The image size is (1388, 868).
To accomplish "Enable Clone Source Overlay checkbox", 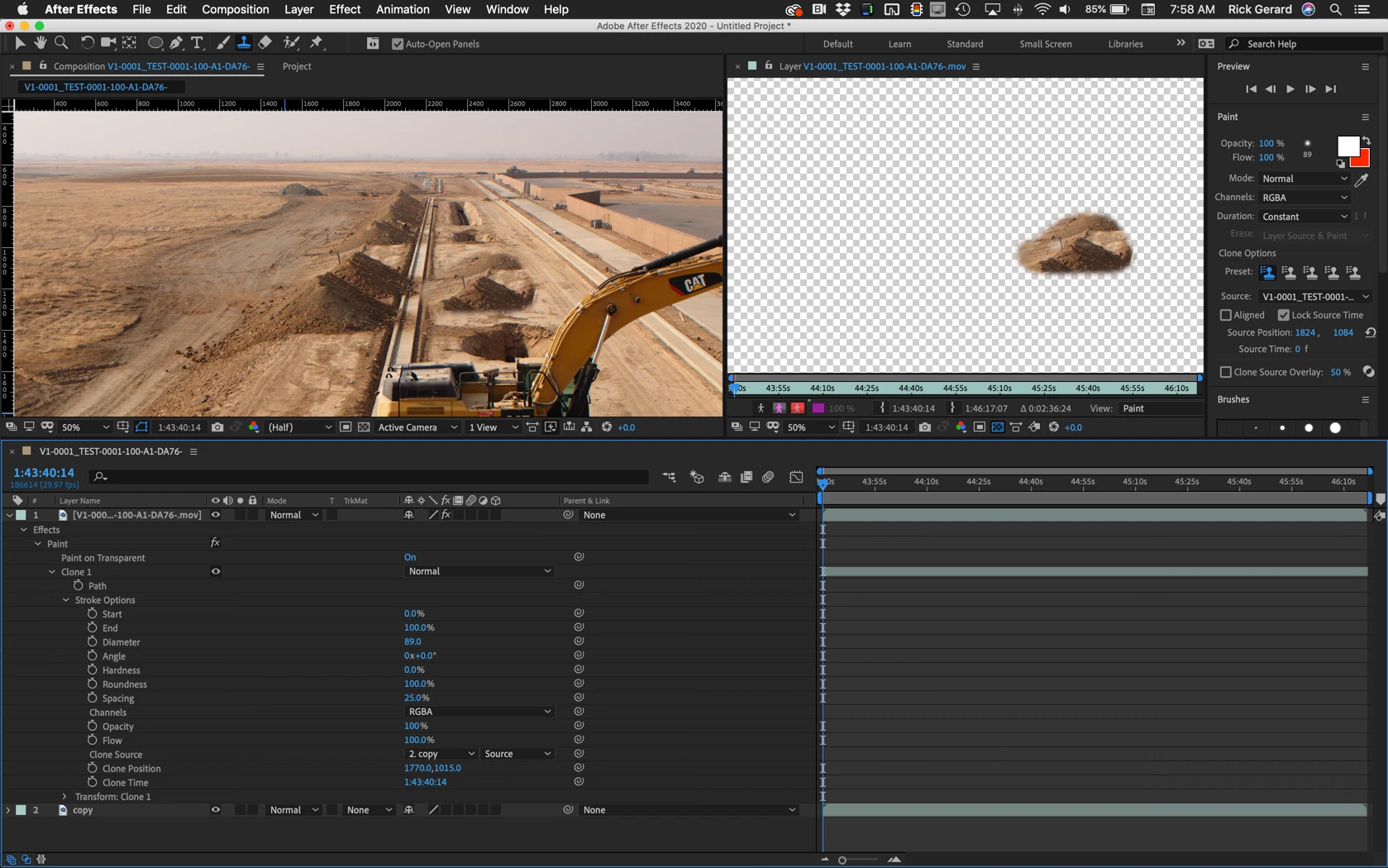I will tap(1226, 372).
